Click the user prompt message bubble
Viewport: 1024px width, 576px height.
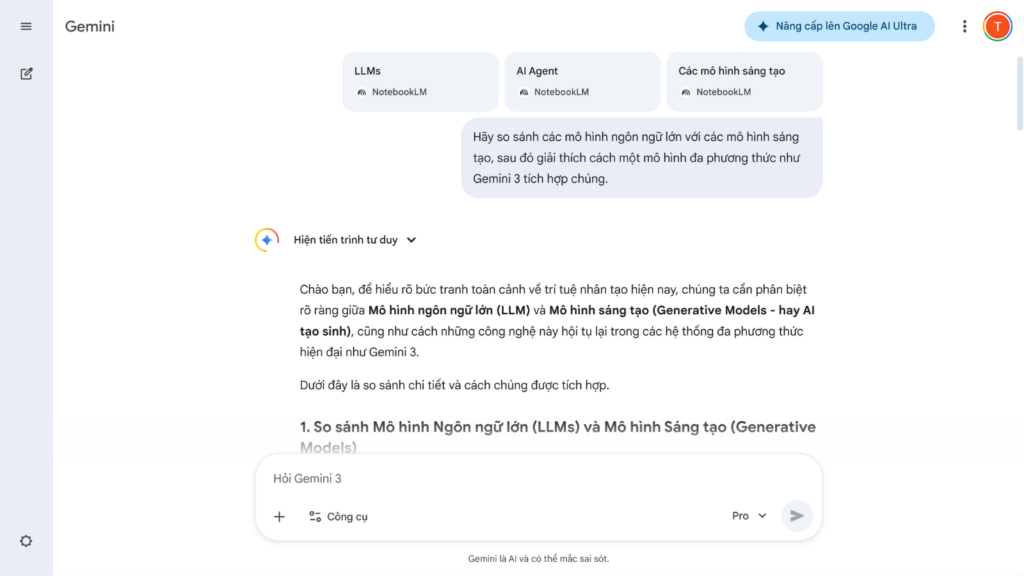click(x=641, y=158)
